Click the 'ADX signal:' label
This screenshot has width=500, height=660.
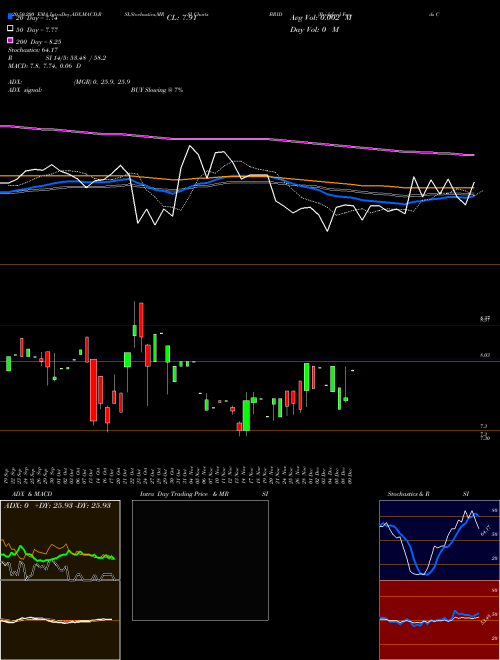coord(25,90)
